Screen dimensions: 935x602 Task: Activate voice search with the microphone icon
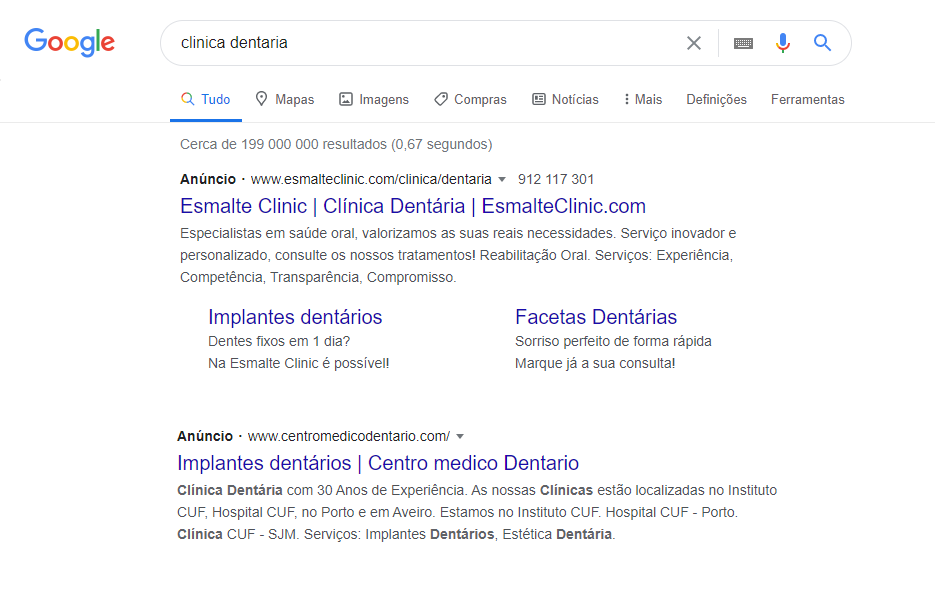pyautogui.click(x=782, y=42)
